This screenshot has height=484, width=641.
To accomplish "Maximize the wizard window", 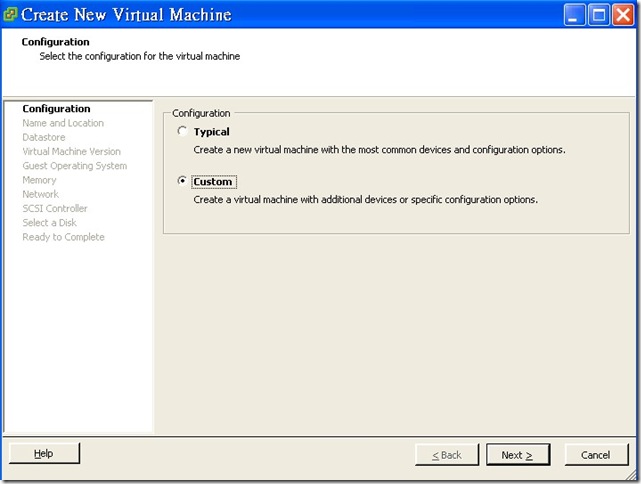I will point(598,15).
